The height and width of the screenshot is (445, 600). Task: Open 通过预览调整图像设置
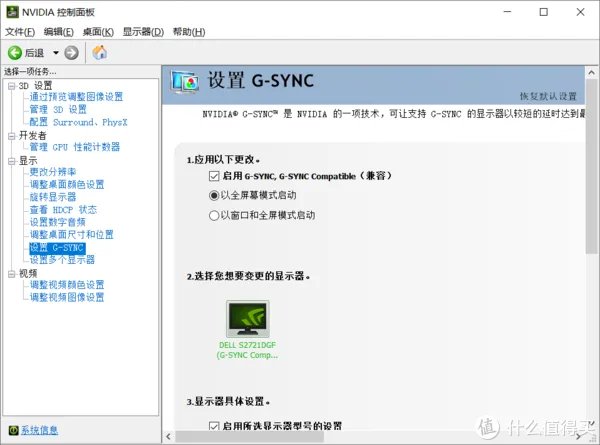(76, 97)
